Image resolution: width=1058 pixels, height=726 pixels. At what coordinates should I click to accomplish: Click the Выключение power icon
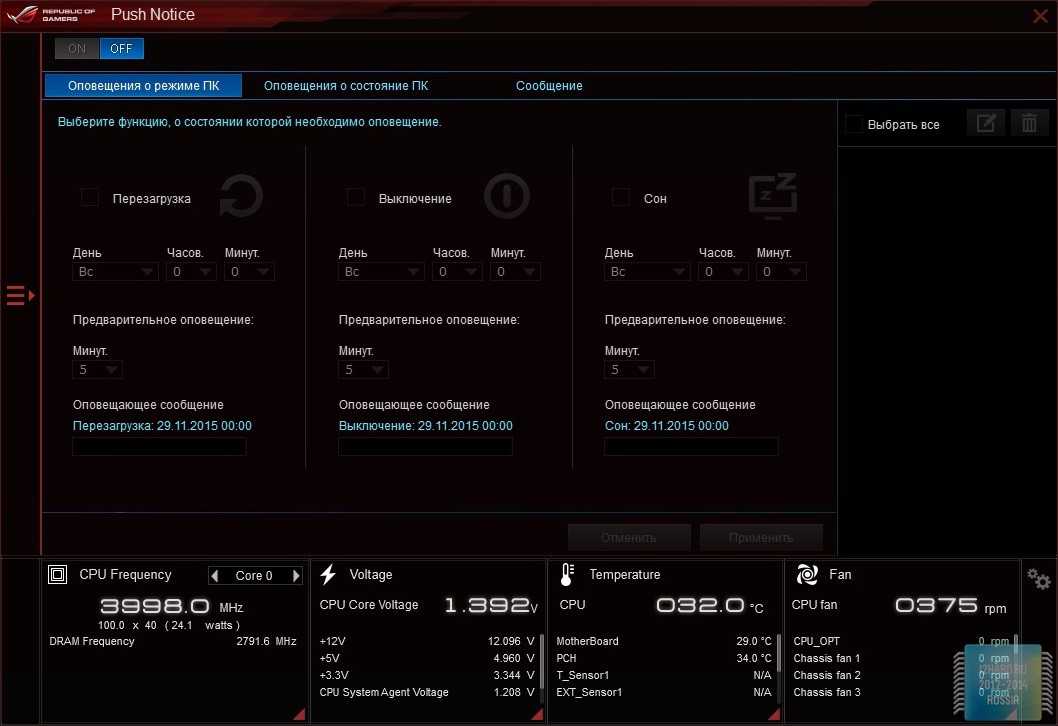[x=507, y=196]
